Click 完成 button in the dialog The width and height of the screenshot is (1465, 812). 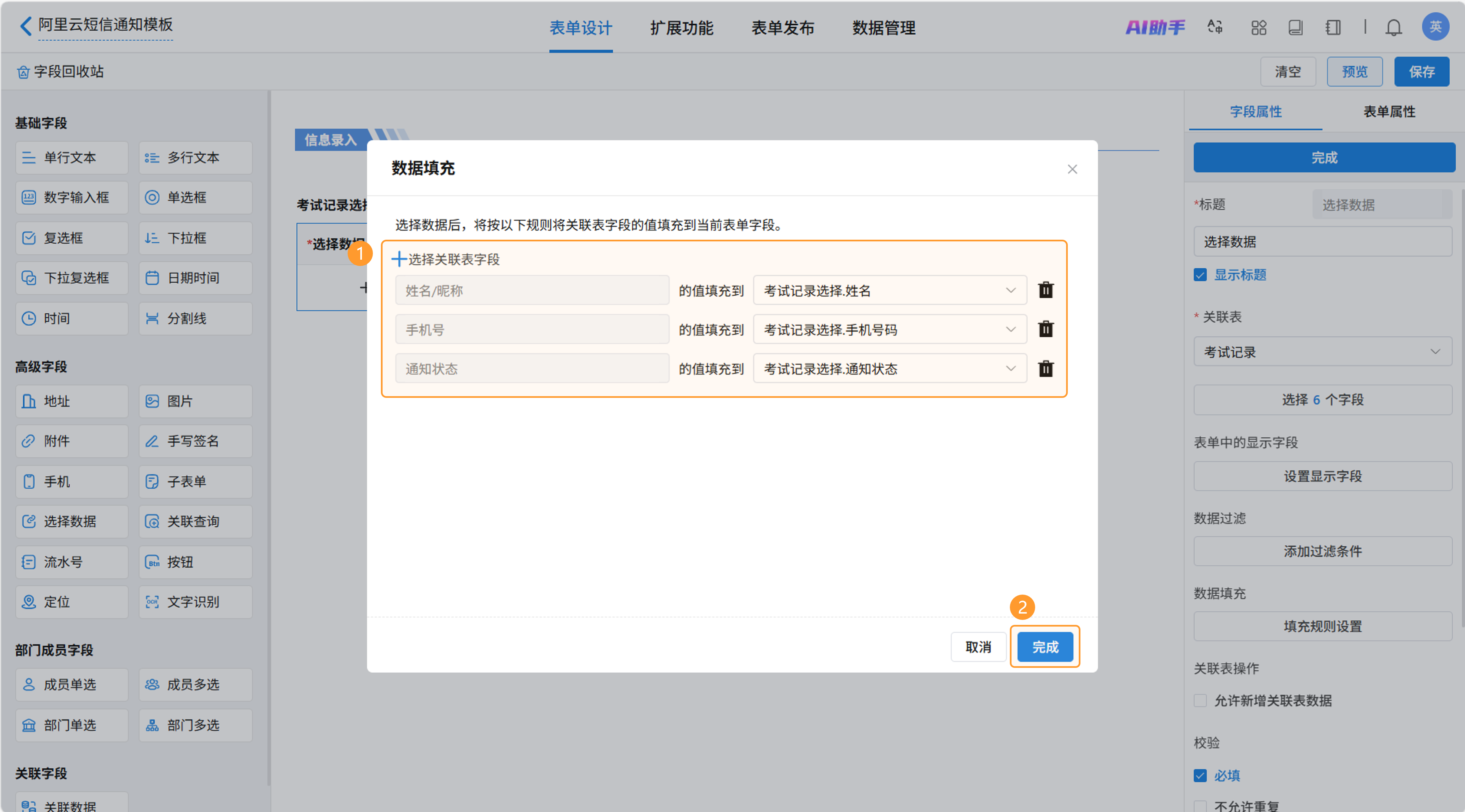point(1045,647)
